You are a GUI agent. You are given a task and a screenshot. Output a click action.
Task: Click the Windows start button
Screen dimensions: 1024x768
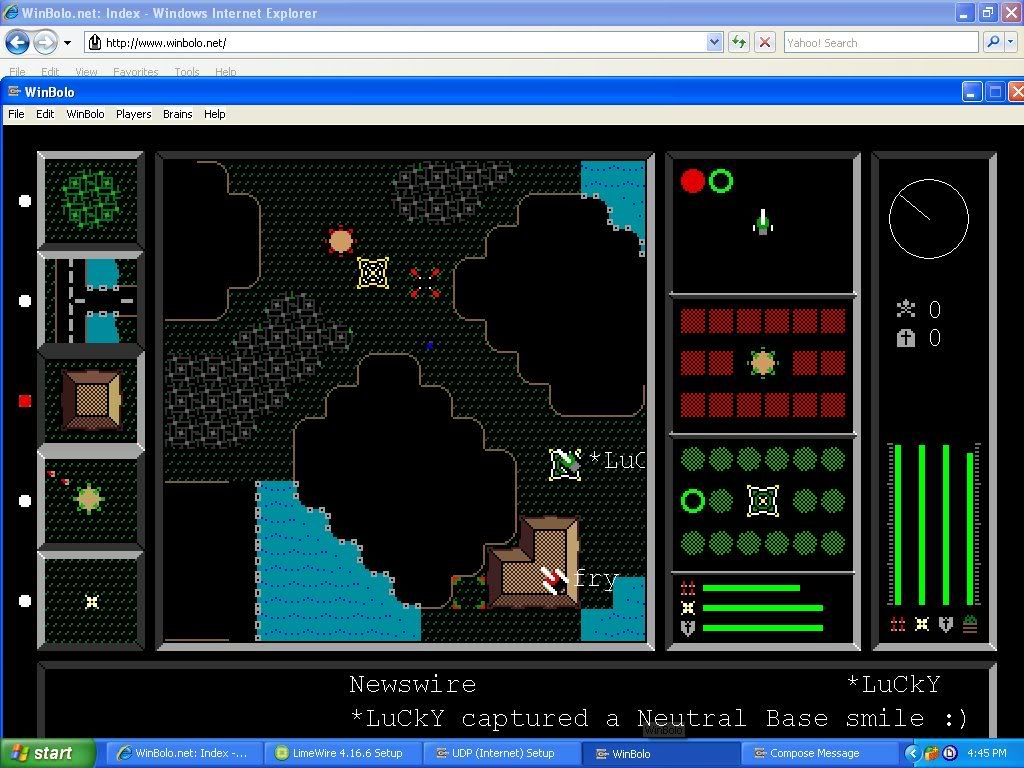pos(47,753)
